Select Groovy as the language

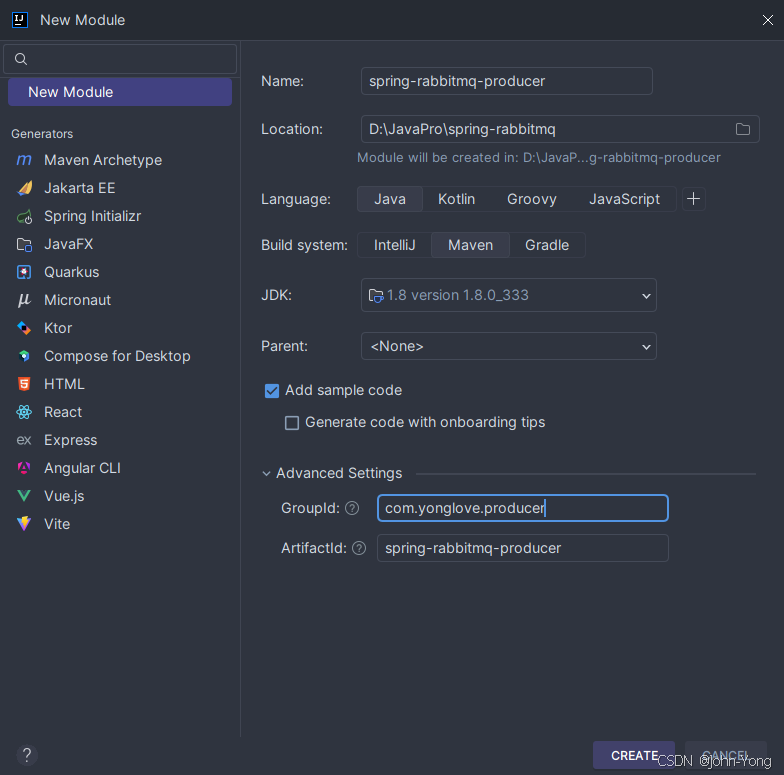[x=532, y=199]
